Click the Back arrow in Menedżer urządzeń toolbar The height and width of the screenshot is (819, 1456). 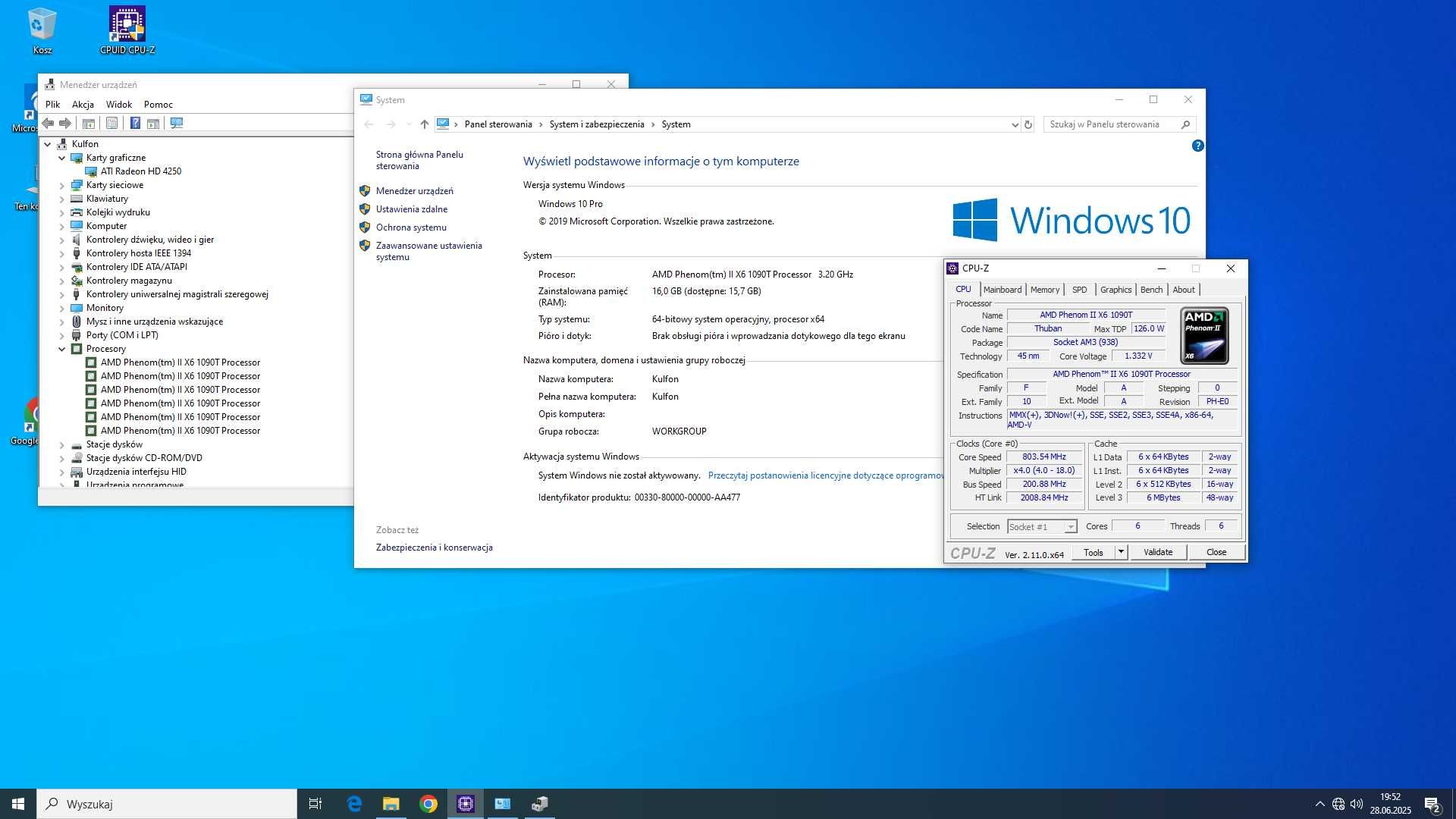[x=48, y=123]
